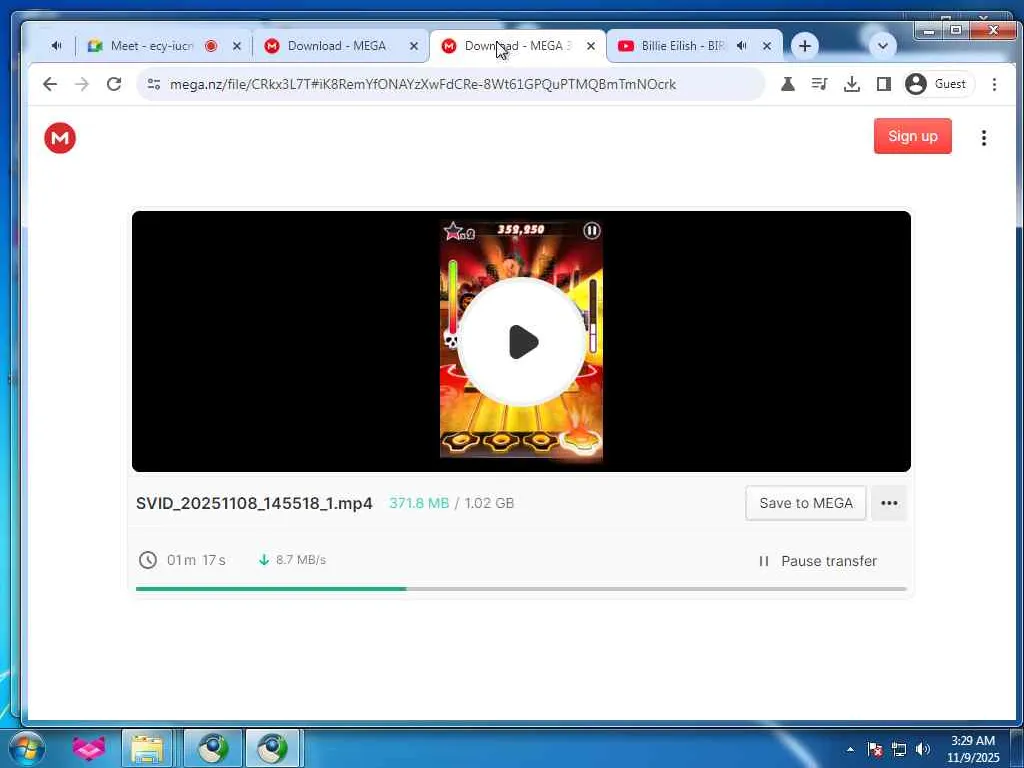The width and height of the screenshot is (1024, 768).
Task: Open the Windows Start button
Action: coord(26,748)
